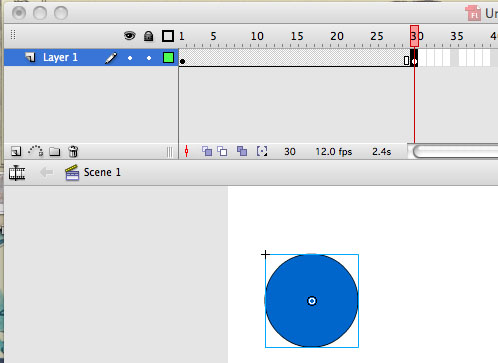Hide the timeline using the Timeline toggle icon

click(x=17, y=173)
